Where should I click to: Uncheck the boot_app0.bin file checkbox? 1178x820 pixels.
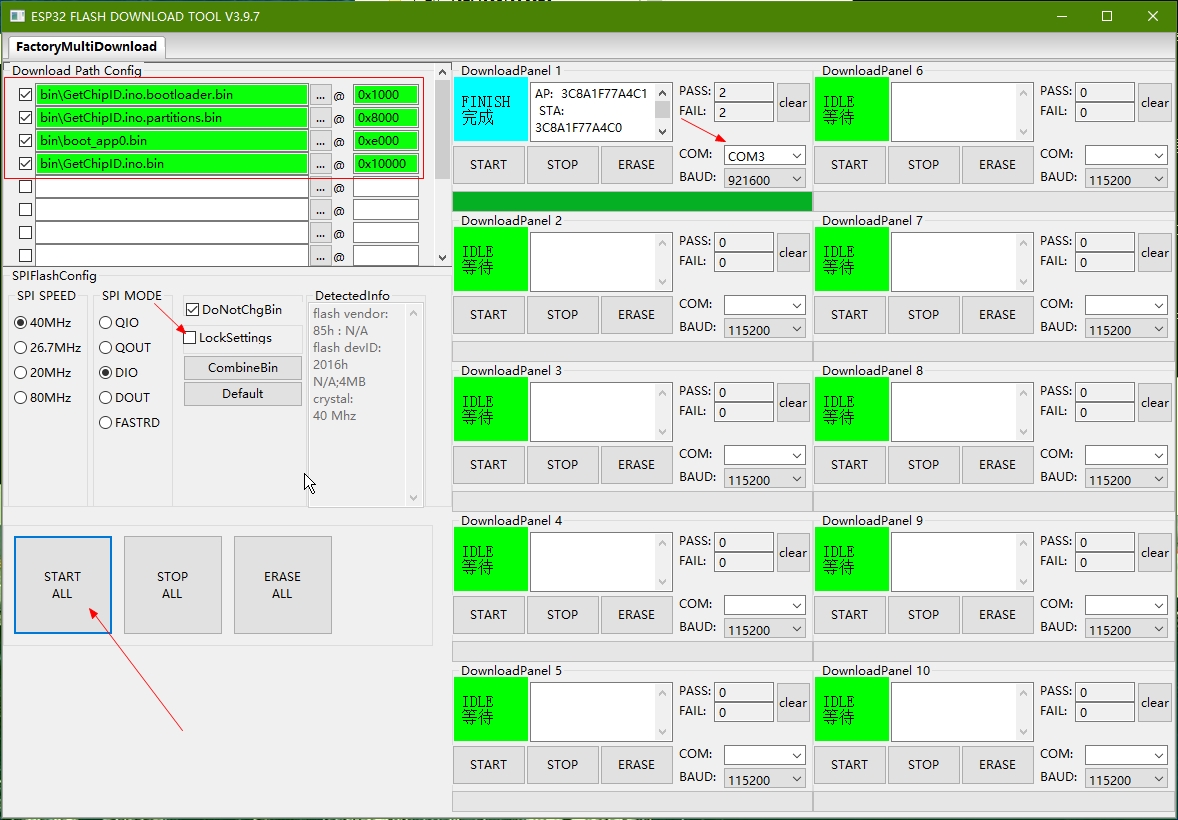tap(26, 141)
